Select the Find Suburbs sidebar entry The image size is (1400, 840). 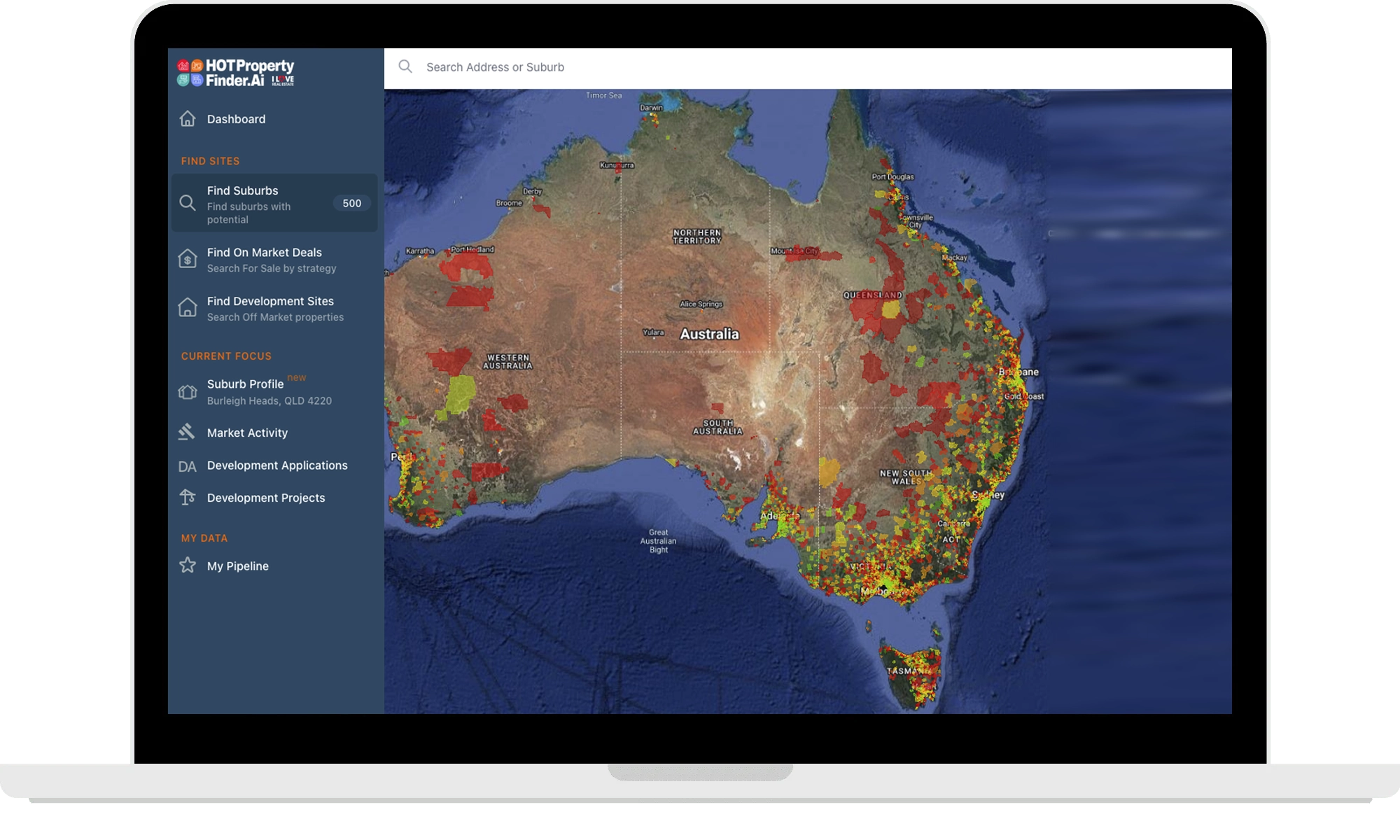click(x=241, y=190)
